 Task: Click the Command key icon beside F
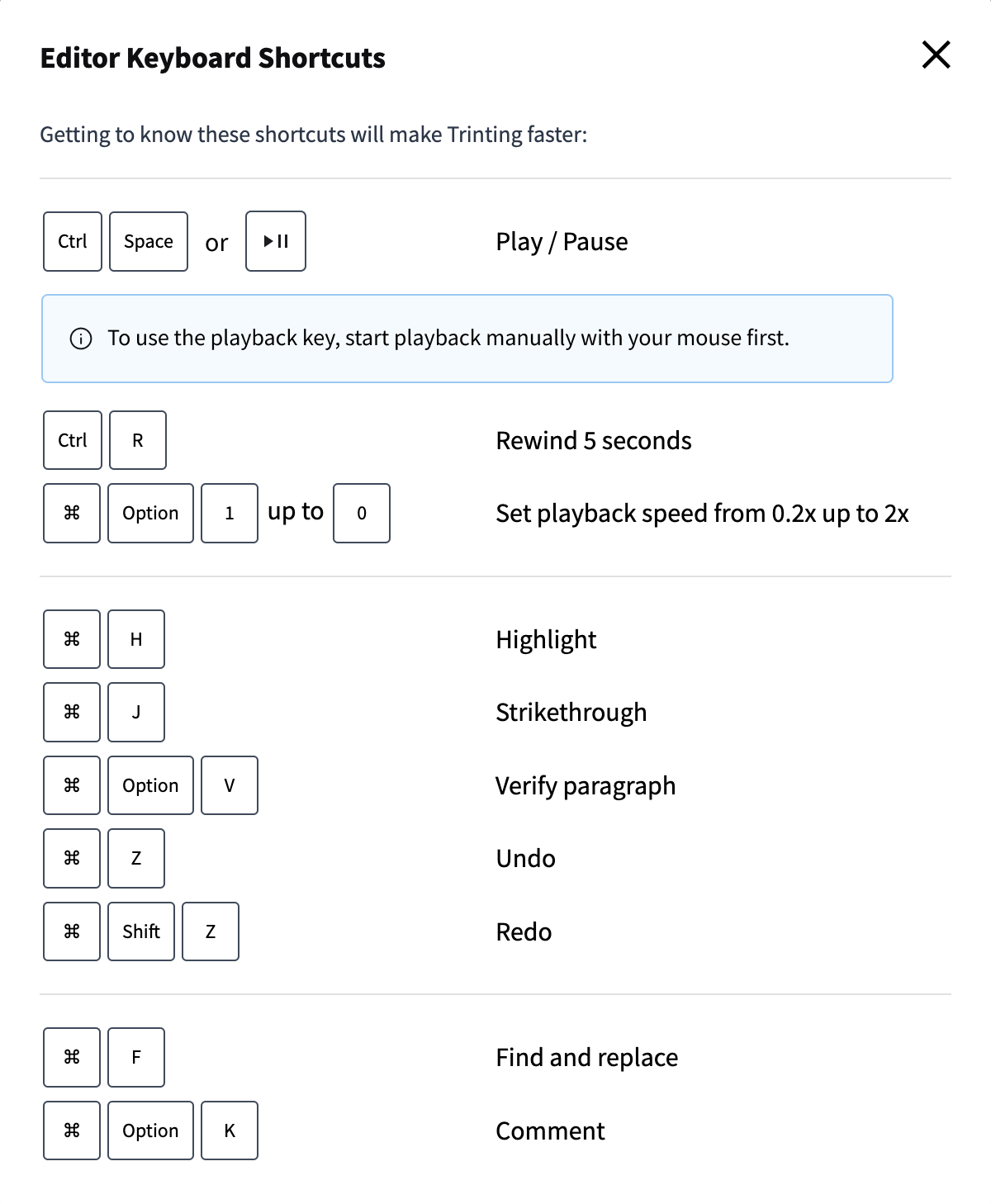click(x=71, y=1057)
